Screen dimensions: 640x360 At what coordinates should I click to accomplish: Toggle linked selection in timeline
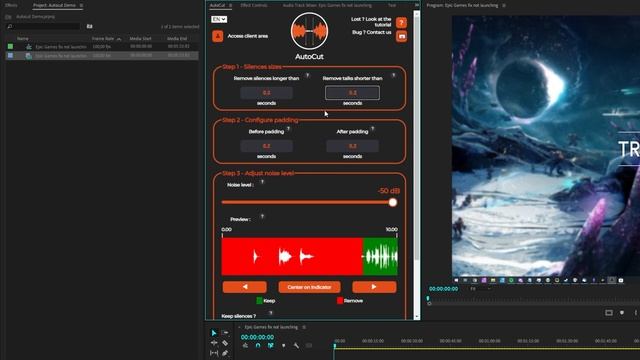click(271, 346)
